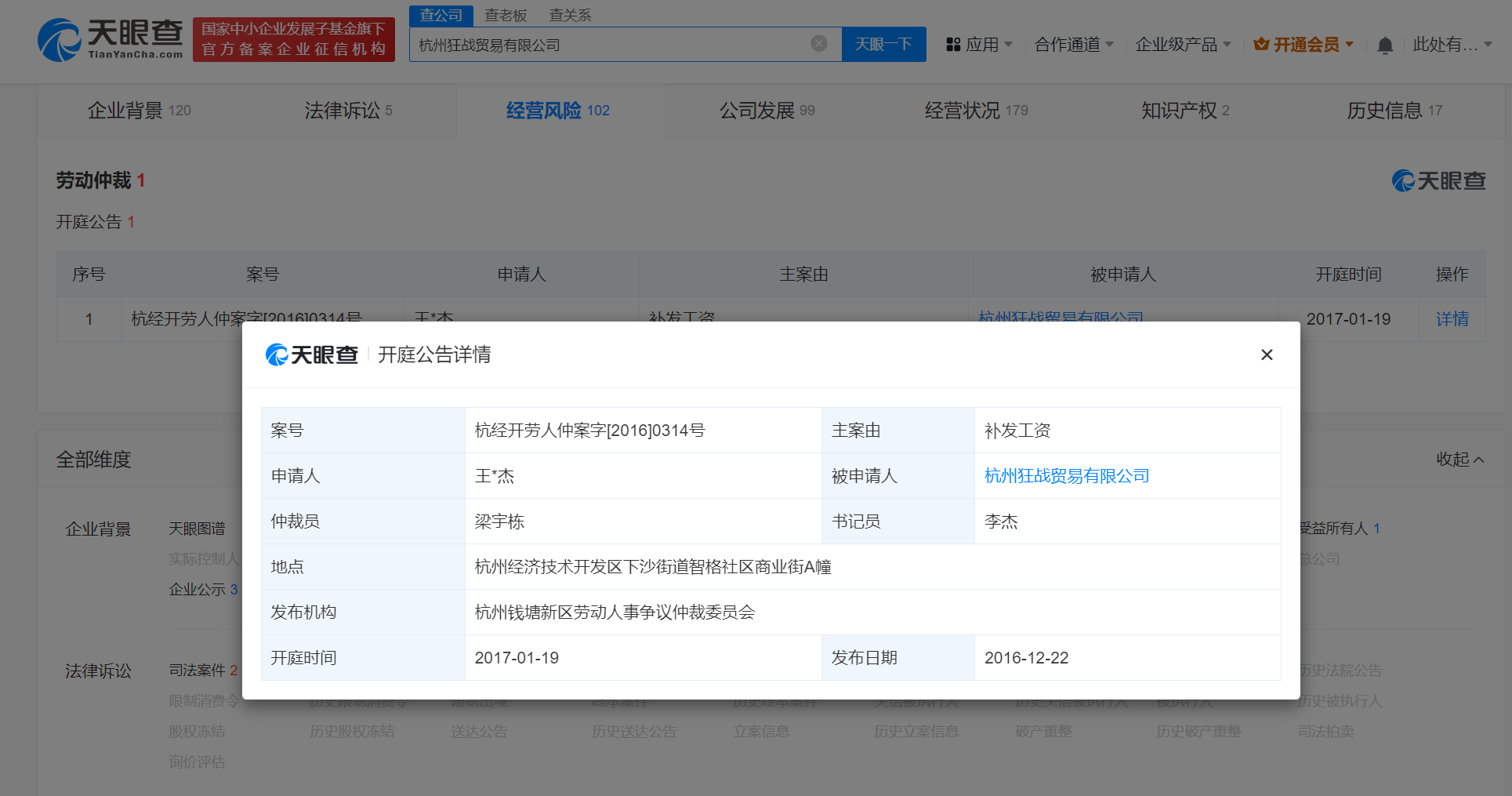Viewport: 1512px width, 796px height.
Task: Close the 开庭公告详情 dialog
Action: (x=1266, y=354)
